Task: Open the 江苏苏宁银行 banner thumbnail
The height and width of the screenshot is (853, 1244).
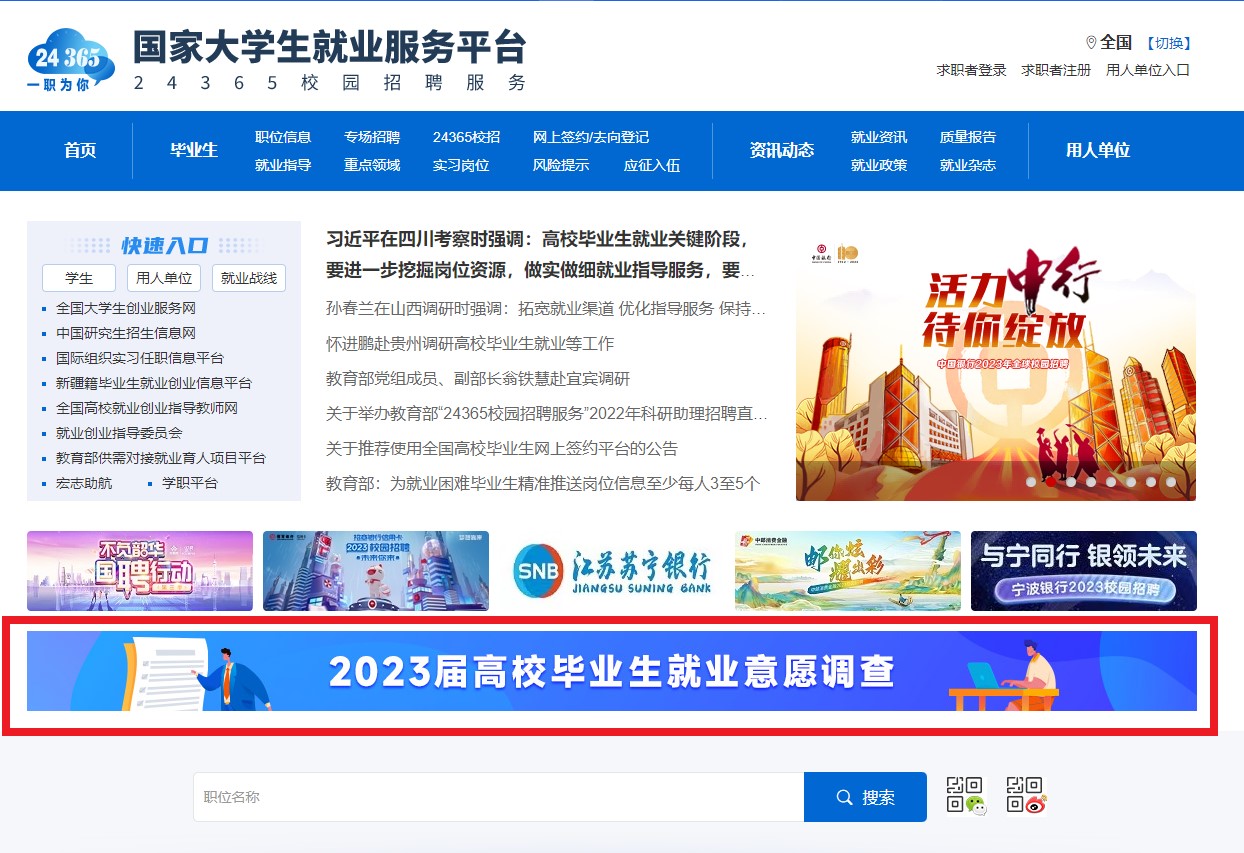Action: point(612,571)
